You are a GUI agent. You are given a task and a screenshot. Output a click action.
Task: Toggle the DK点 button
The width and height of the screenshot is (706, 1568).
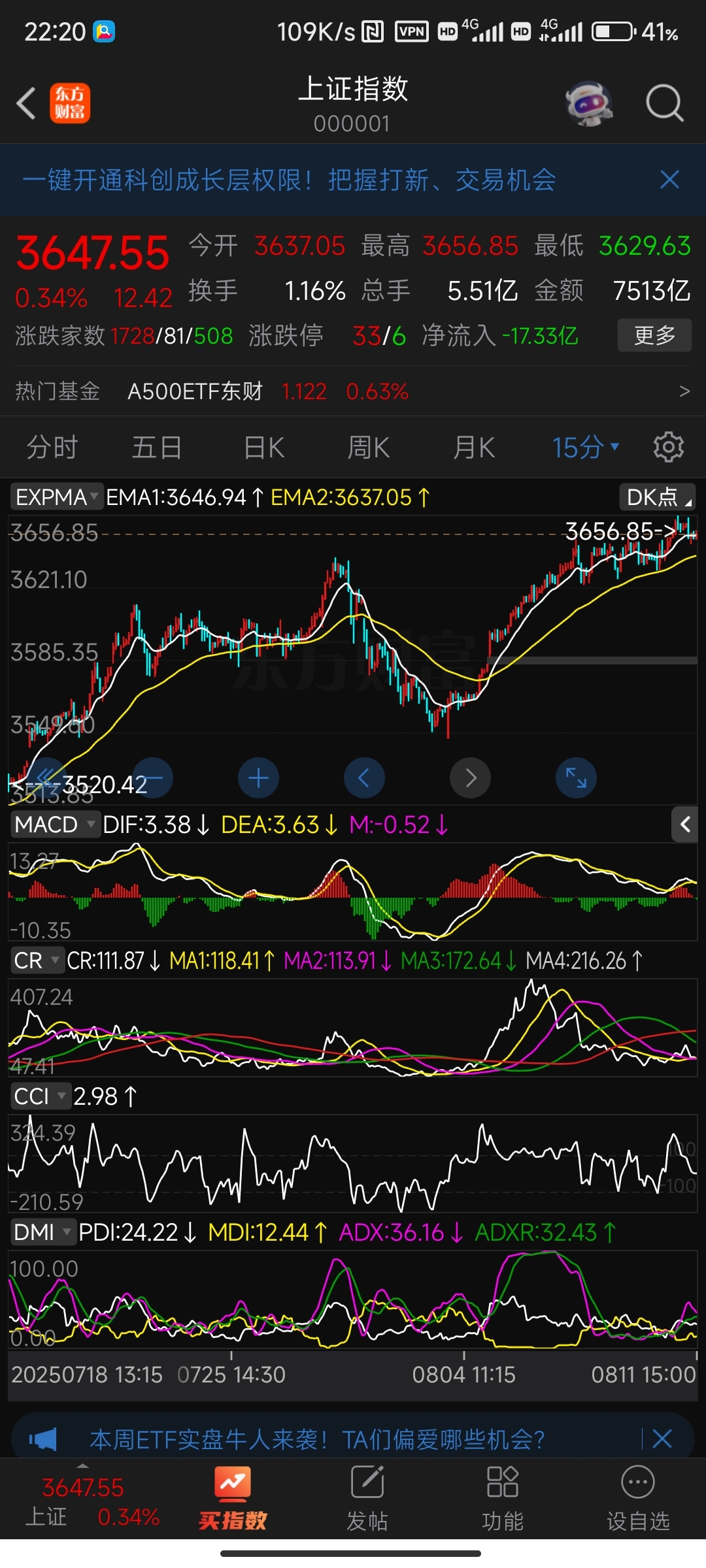click(x=658, y=497)
